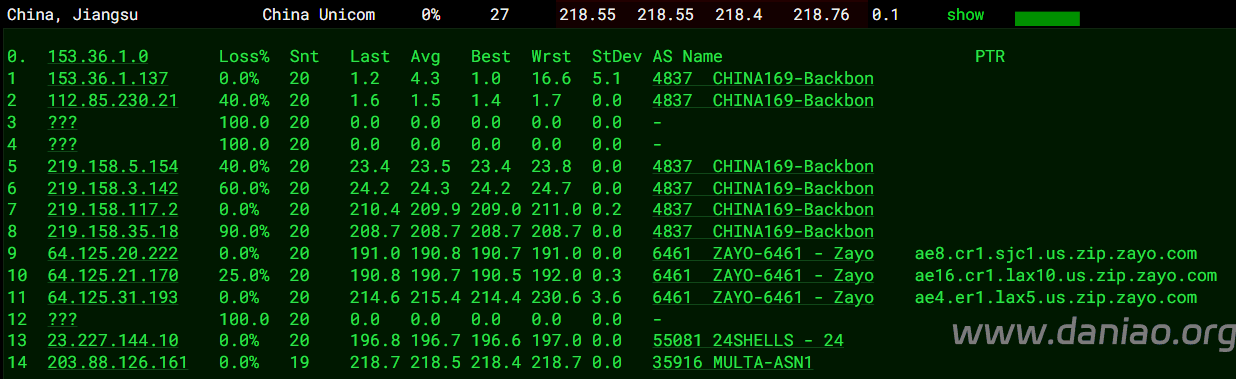The height and width of the screenshot is (379, 1236).
Task: Click the ??? host on hop 4
Action: [x=62, y=144]
